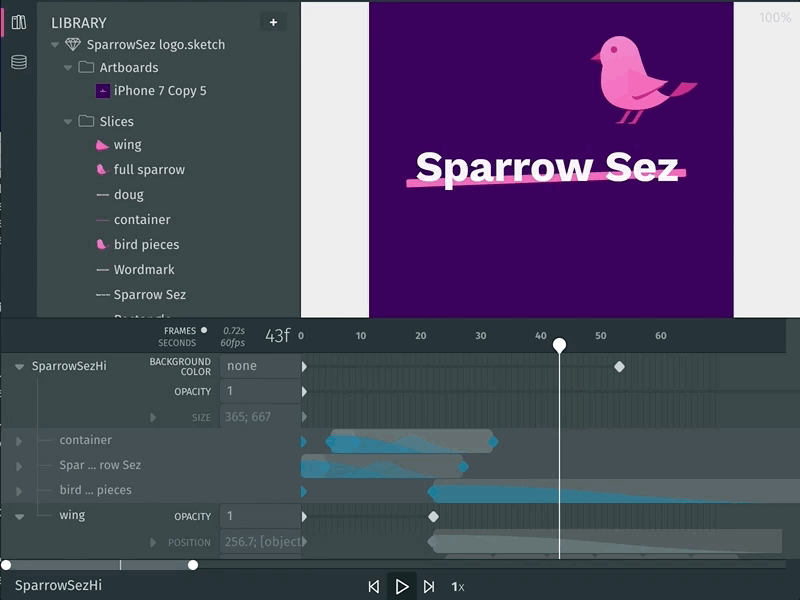Select the full sparrow slice icon
800x600 pixels.
100,169
